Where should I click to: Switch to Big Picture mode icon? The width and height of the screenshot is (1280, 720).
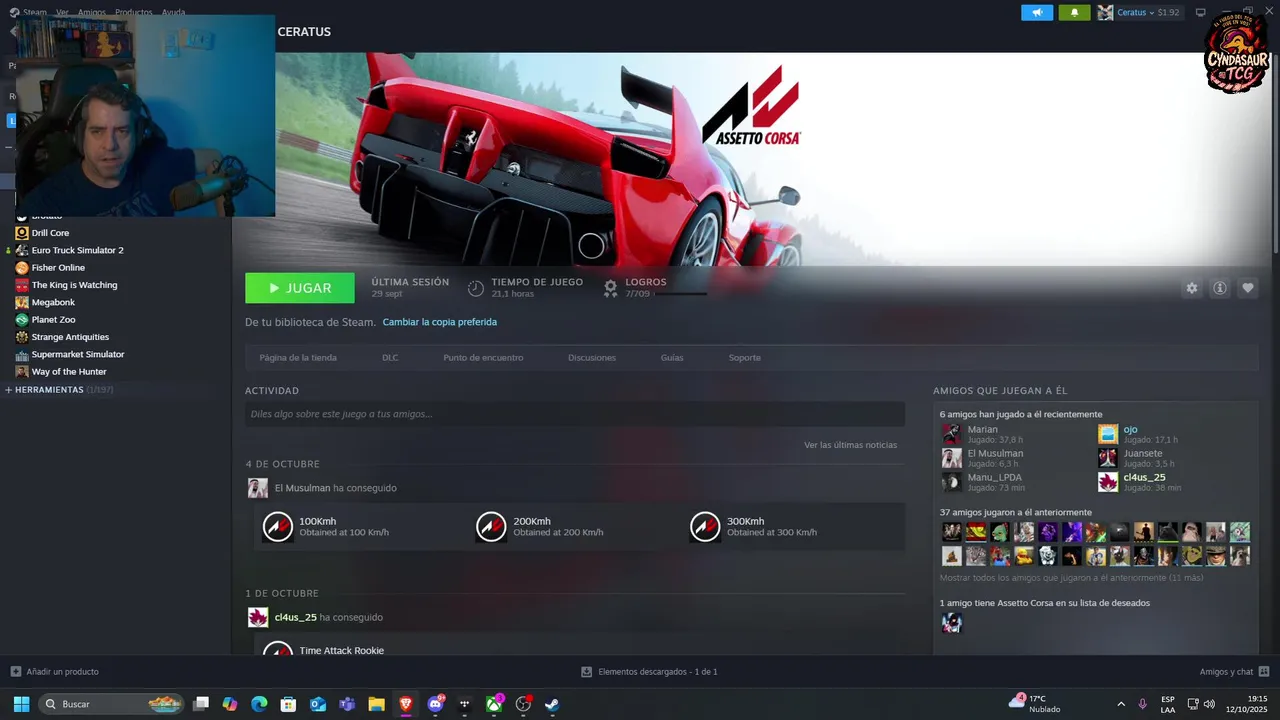(x=1201, y=12)
